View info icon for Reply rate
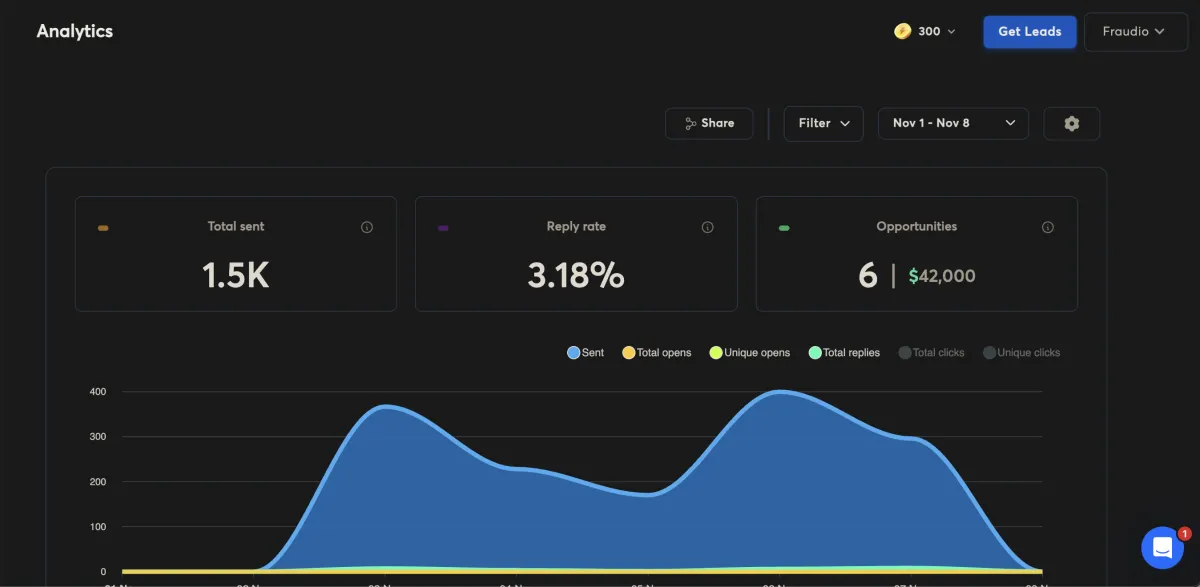This screenshot has width=1200, height=587. (708, 227)
